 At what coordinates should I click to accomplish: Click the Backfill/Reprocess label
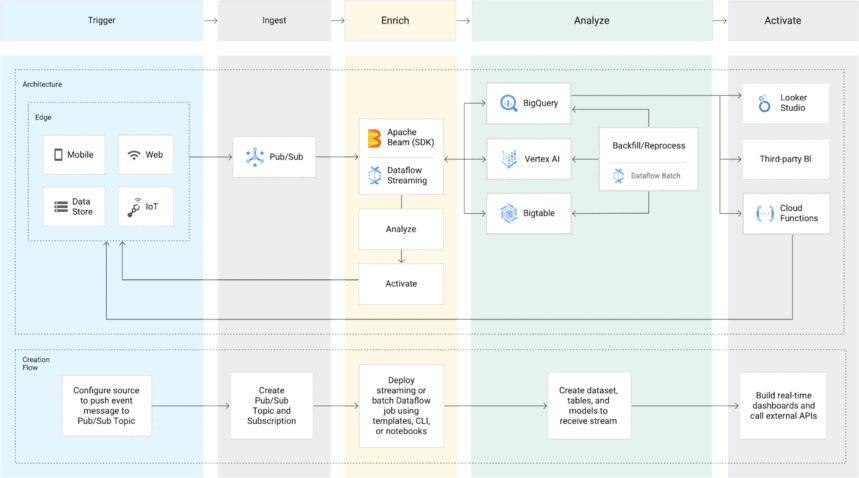[x=649, y=146]
